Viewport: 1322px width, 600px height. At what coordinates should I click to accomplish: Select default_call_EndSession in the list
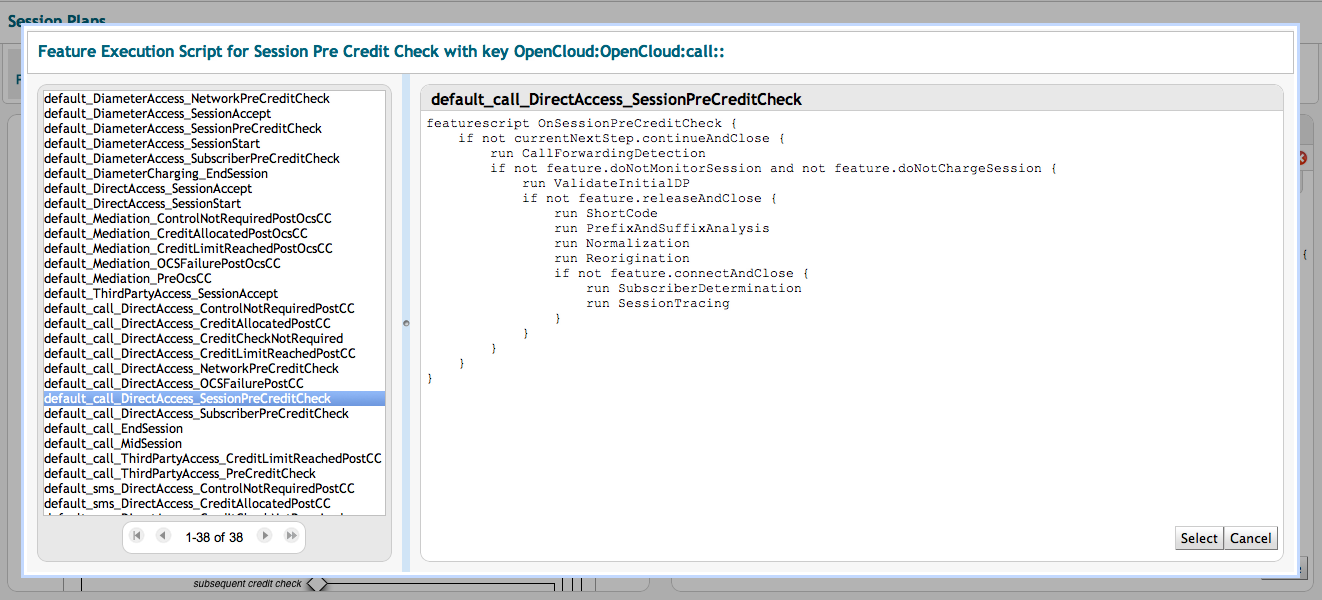point(113,429)
